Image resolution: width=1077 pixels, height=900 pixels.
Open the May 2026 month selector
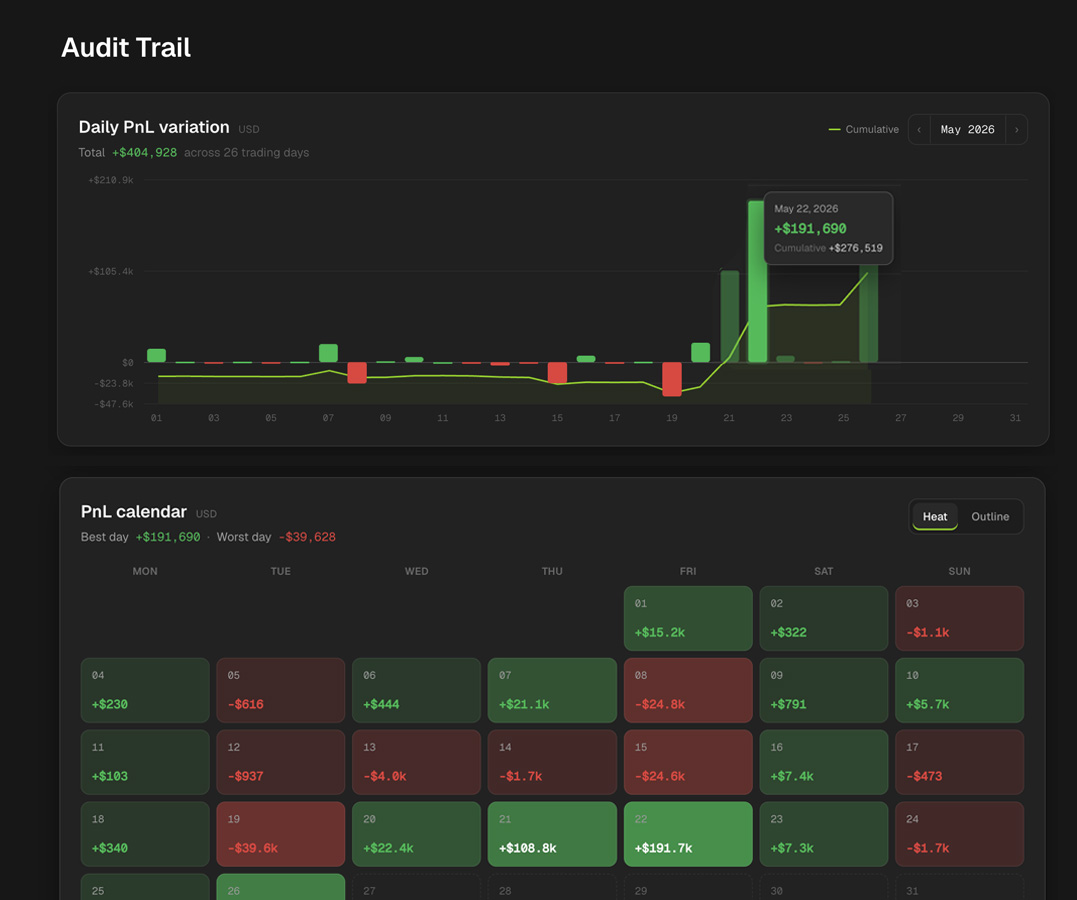point(967,129)
